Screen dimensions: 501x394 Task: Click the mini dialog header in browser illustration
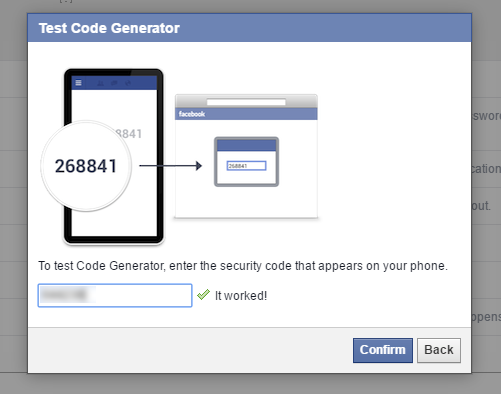click(x=246, y=145)
